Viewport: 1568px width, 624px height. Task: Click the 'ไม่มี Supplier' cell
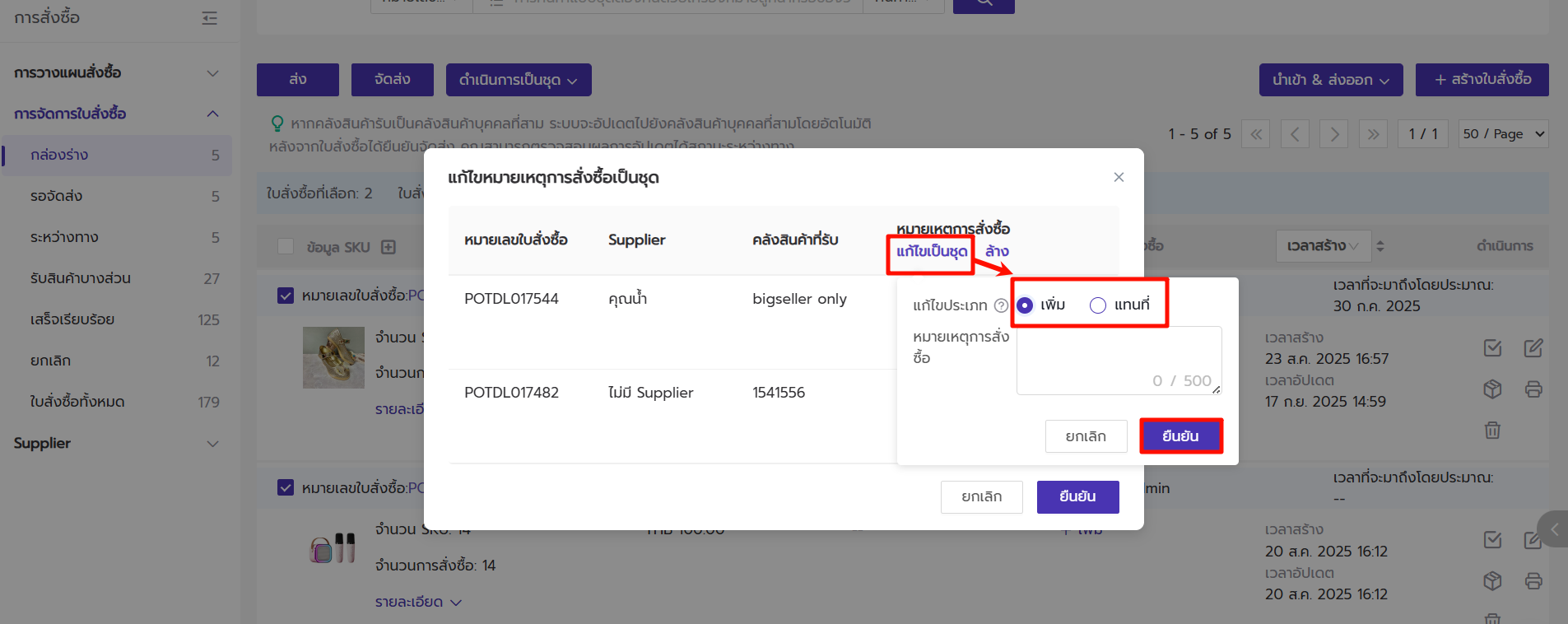pyautogui.click(x=650, y=393)
